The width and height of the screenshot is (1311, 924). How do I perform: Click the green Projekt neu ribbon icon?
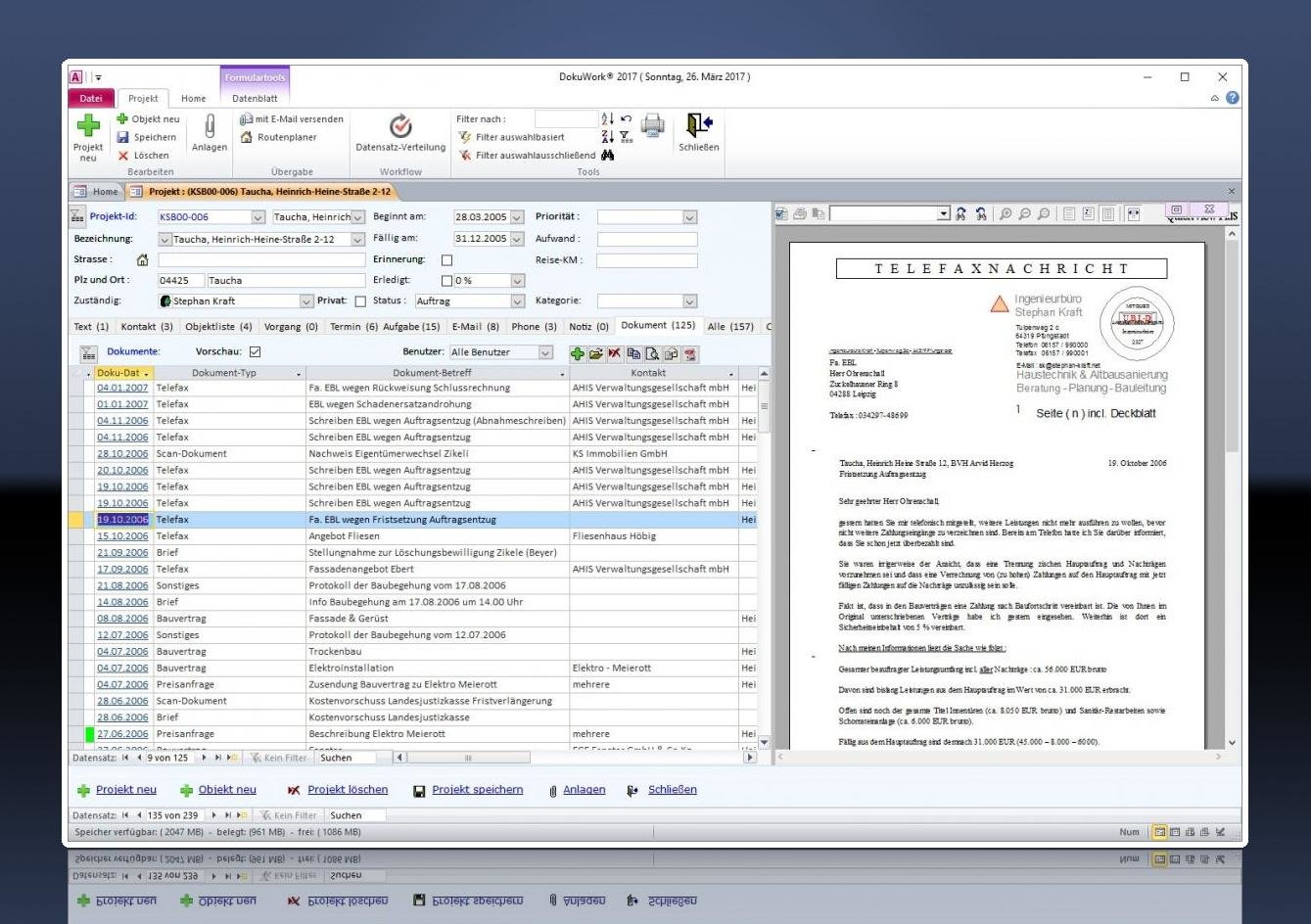[x=88, y=125]
